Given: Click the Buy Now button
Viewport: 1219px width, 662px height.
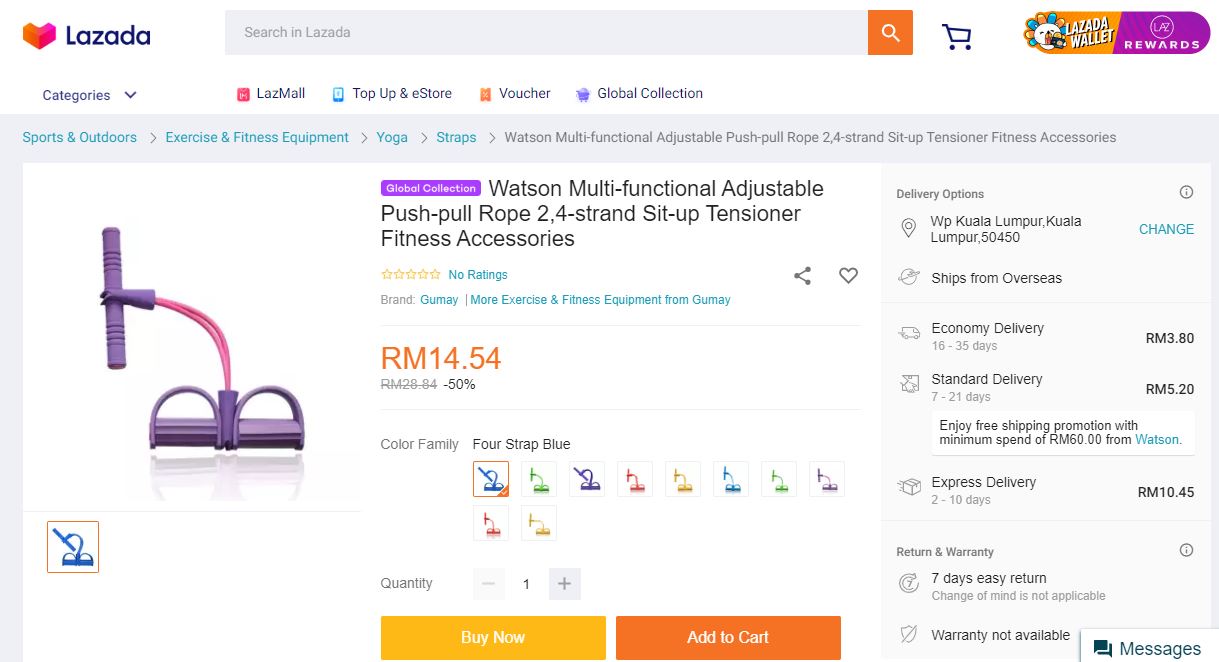Looking at the screenshot, I should [x=493, y=637].
